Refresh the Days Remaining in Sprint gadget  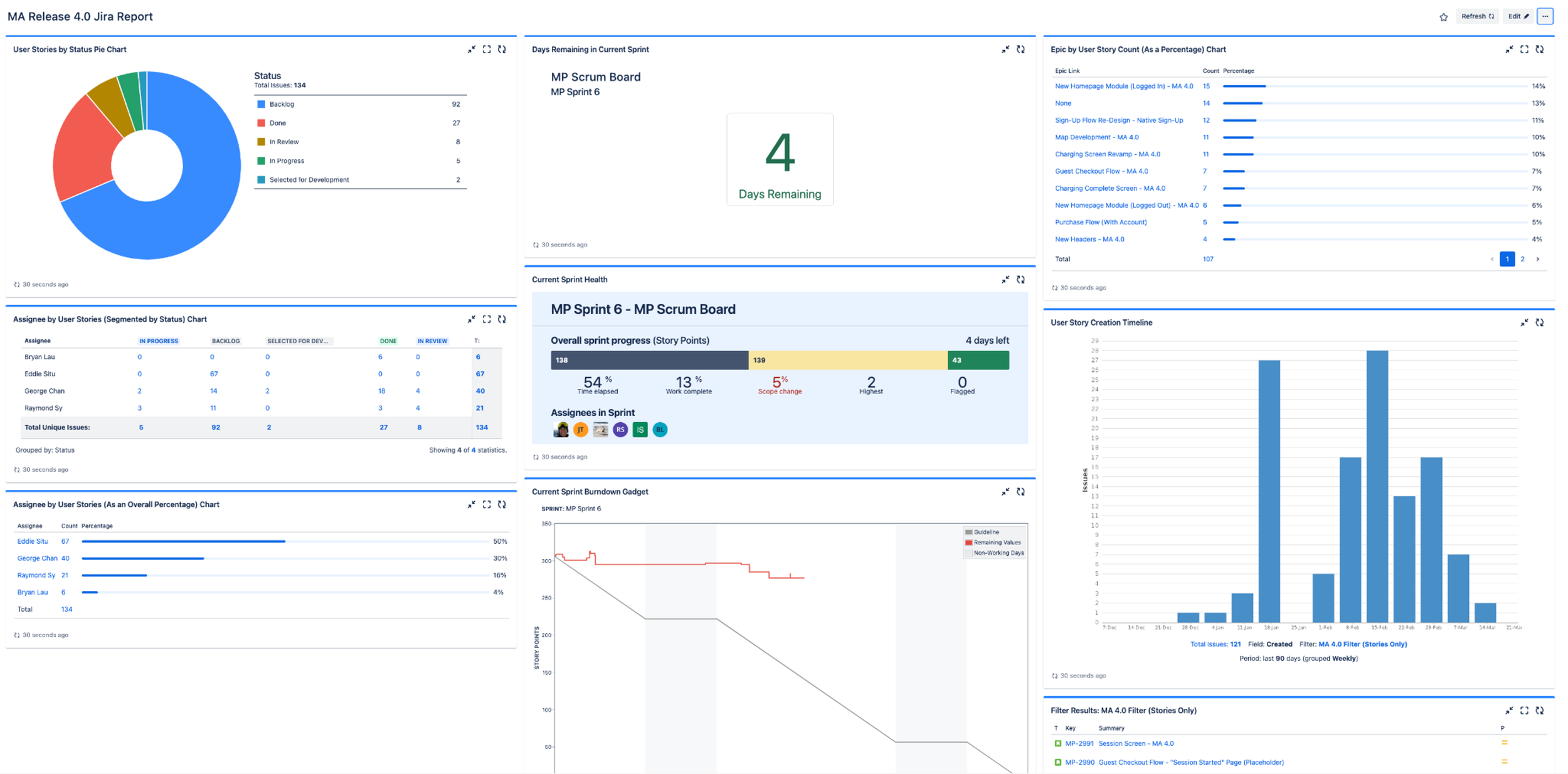pyautogui.click(x=1020, y=50)
